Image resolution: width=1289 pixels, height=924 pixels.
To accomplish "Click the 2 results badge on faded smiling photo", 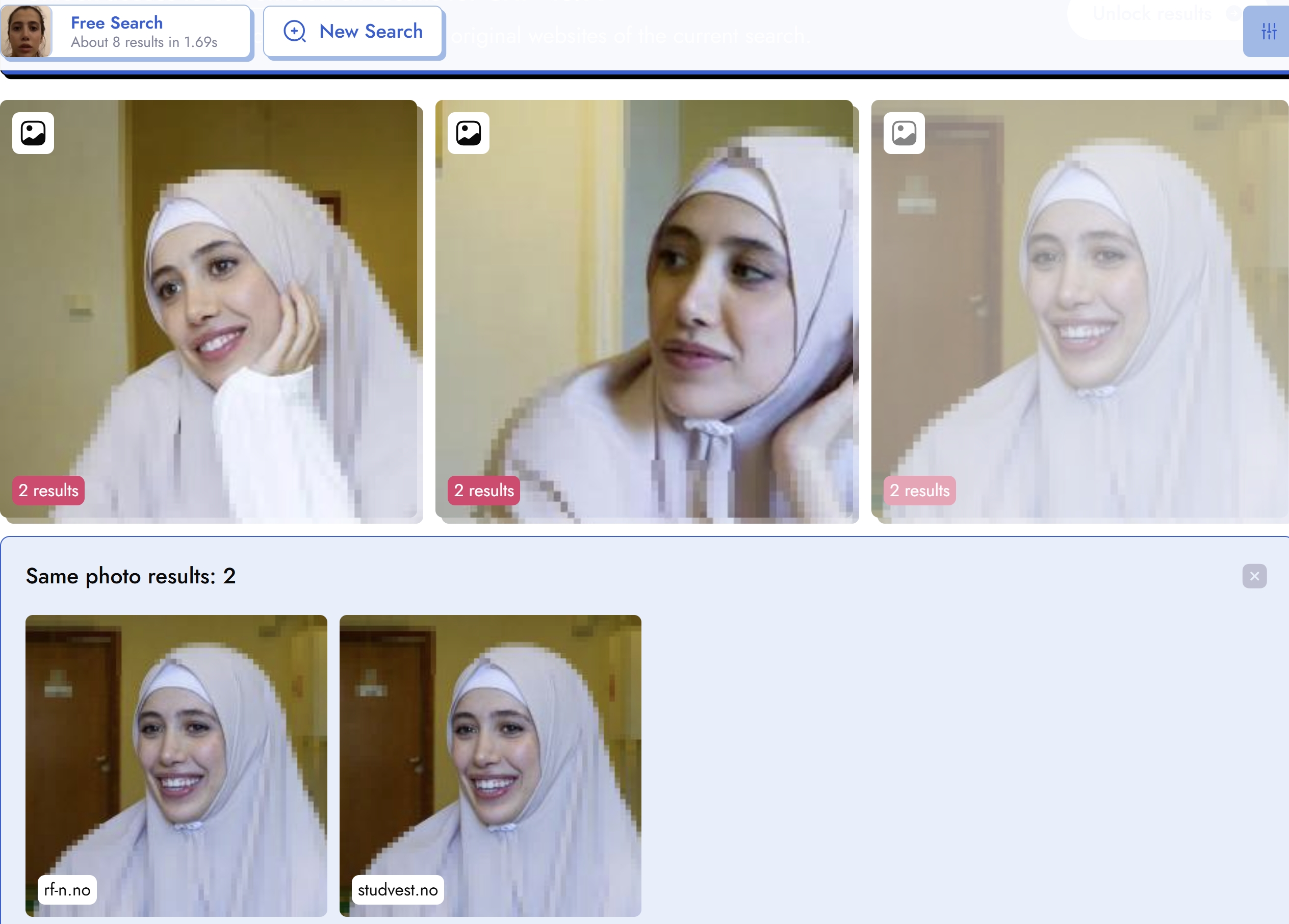I will click(919, 491).
